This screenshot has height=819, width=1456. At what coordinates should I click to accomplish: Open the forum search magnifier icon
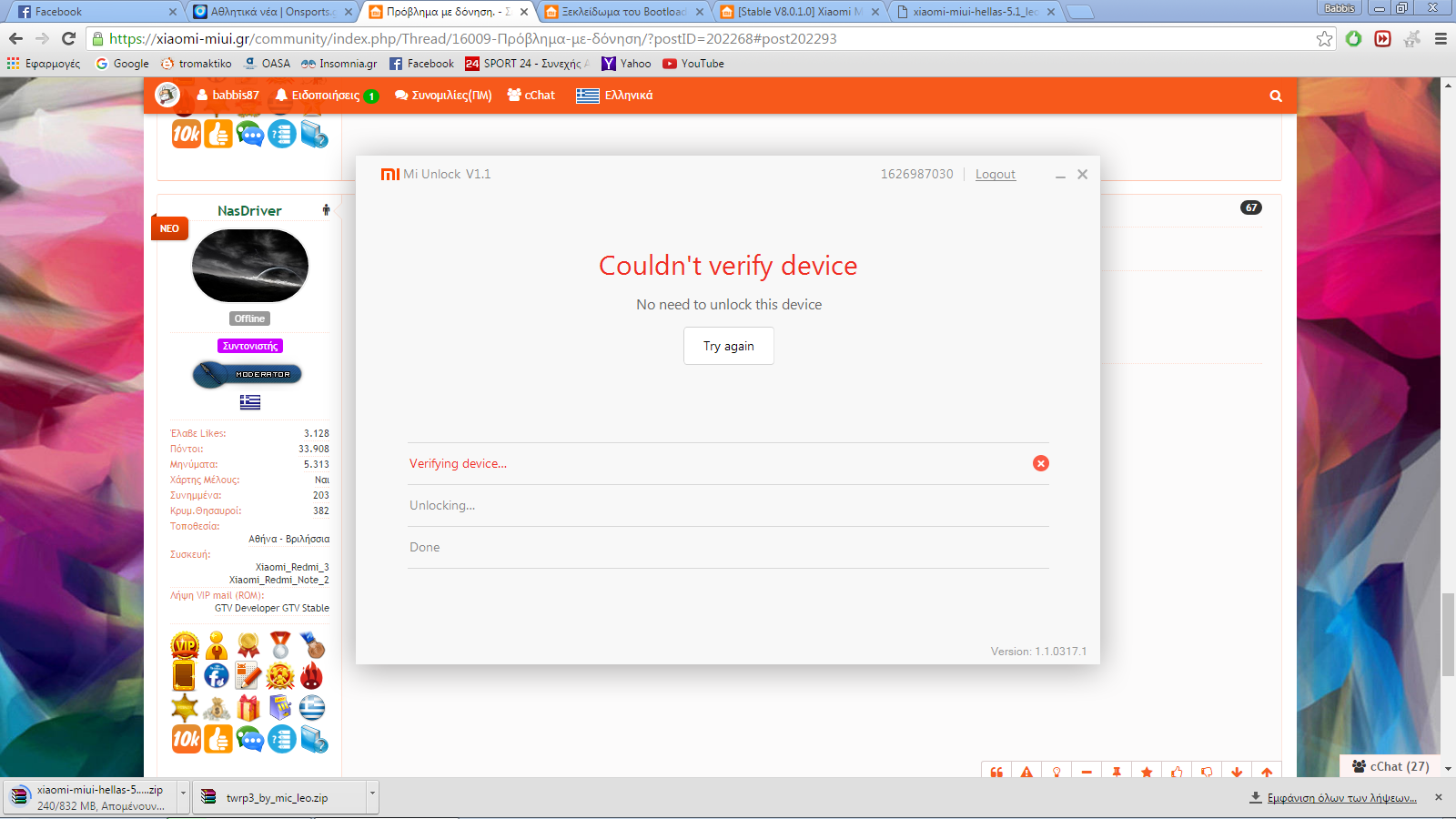[1276, 96]
